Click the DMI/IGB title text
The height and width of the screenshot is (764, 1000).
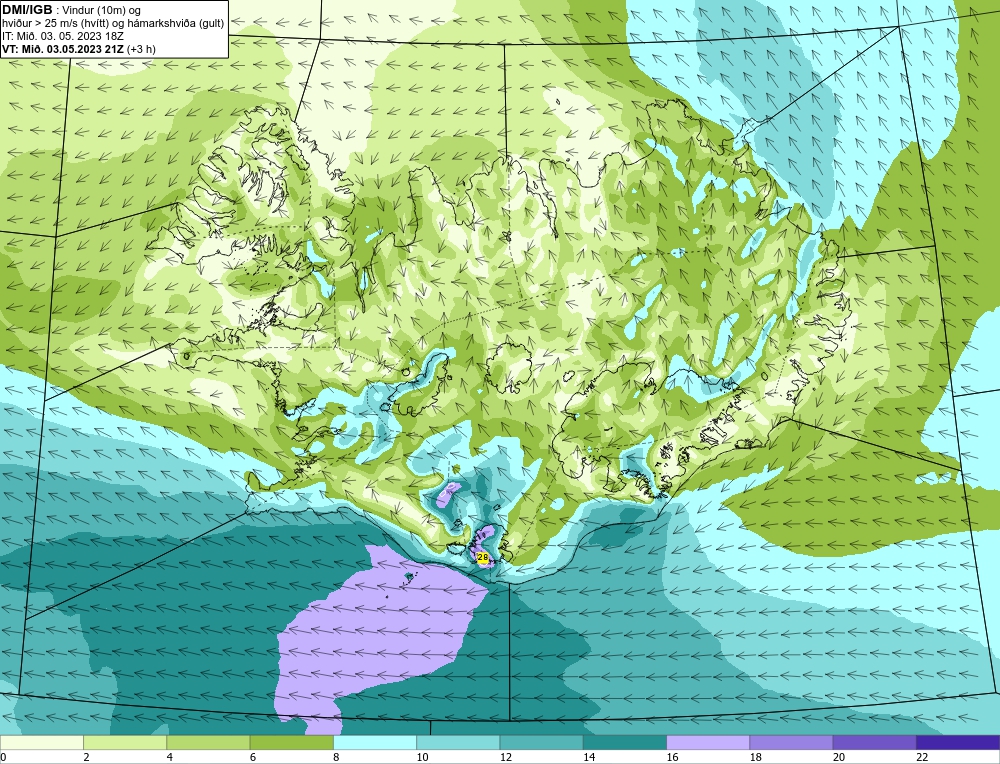pyautogui.click(x=27, y=10)
